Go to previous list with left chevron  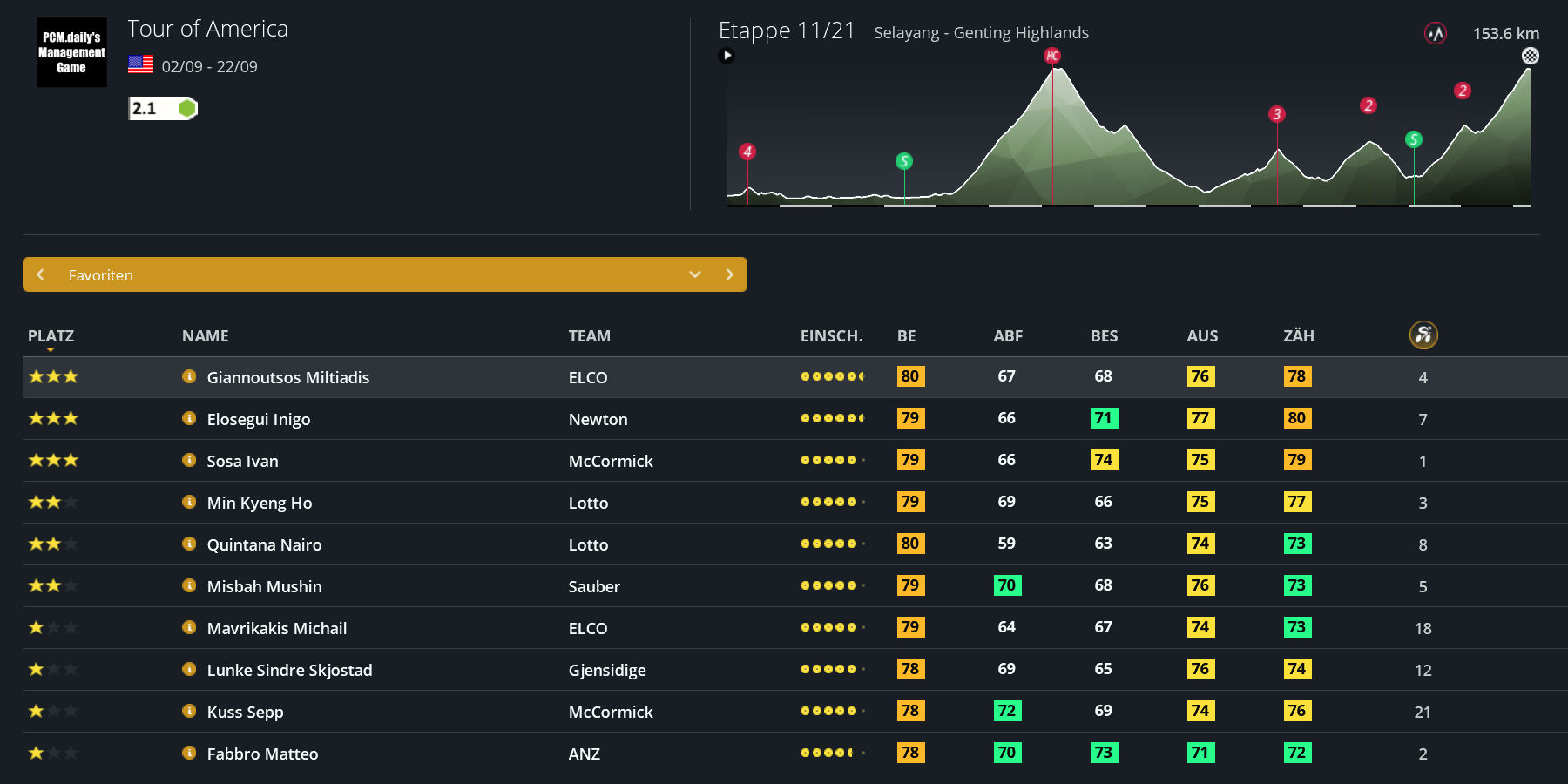coord(40,274)
